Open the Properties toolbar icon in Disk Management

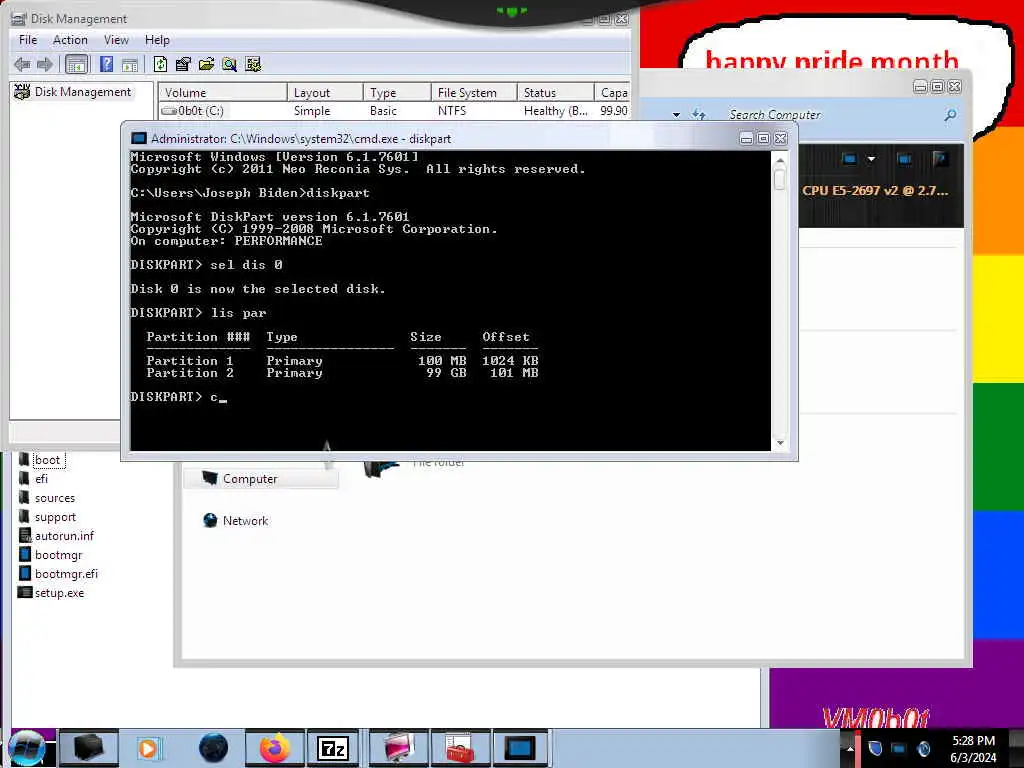[184, 64]
